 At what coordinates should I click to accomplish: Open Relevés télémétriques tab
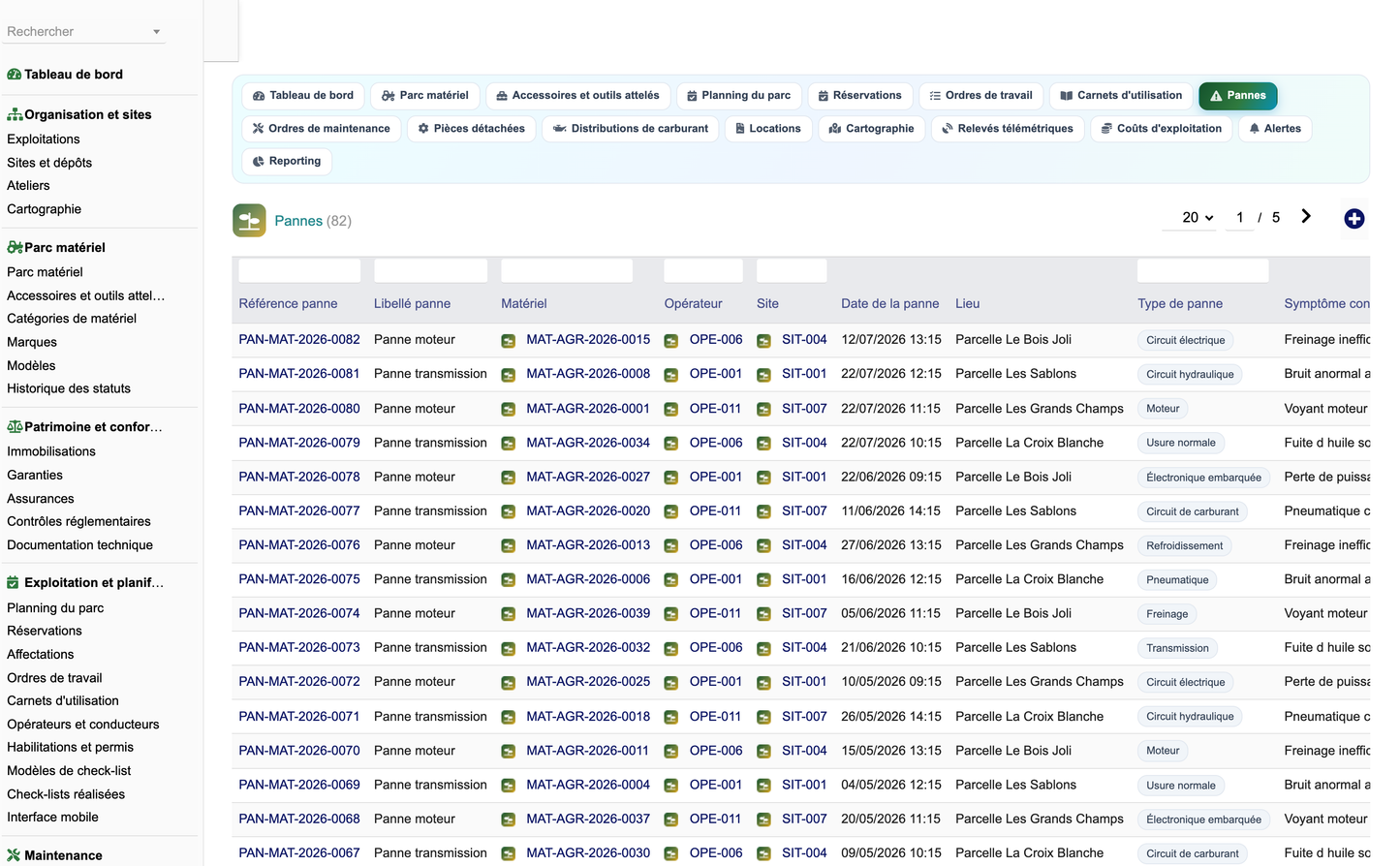click(x=1007, y=129)
